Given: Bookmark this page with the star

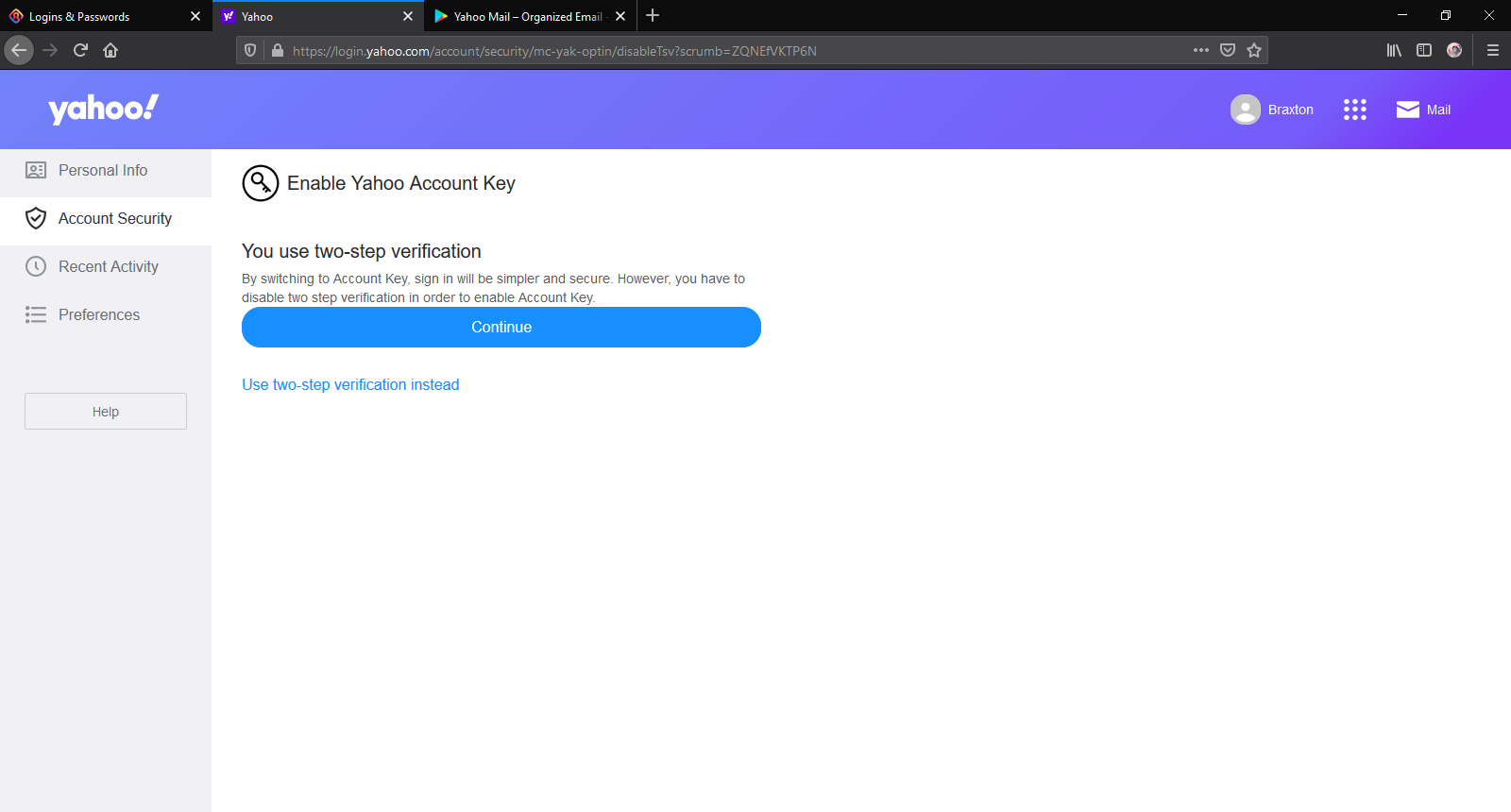Looking at the screenshot, I should click(x=1254, y=50).
